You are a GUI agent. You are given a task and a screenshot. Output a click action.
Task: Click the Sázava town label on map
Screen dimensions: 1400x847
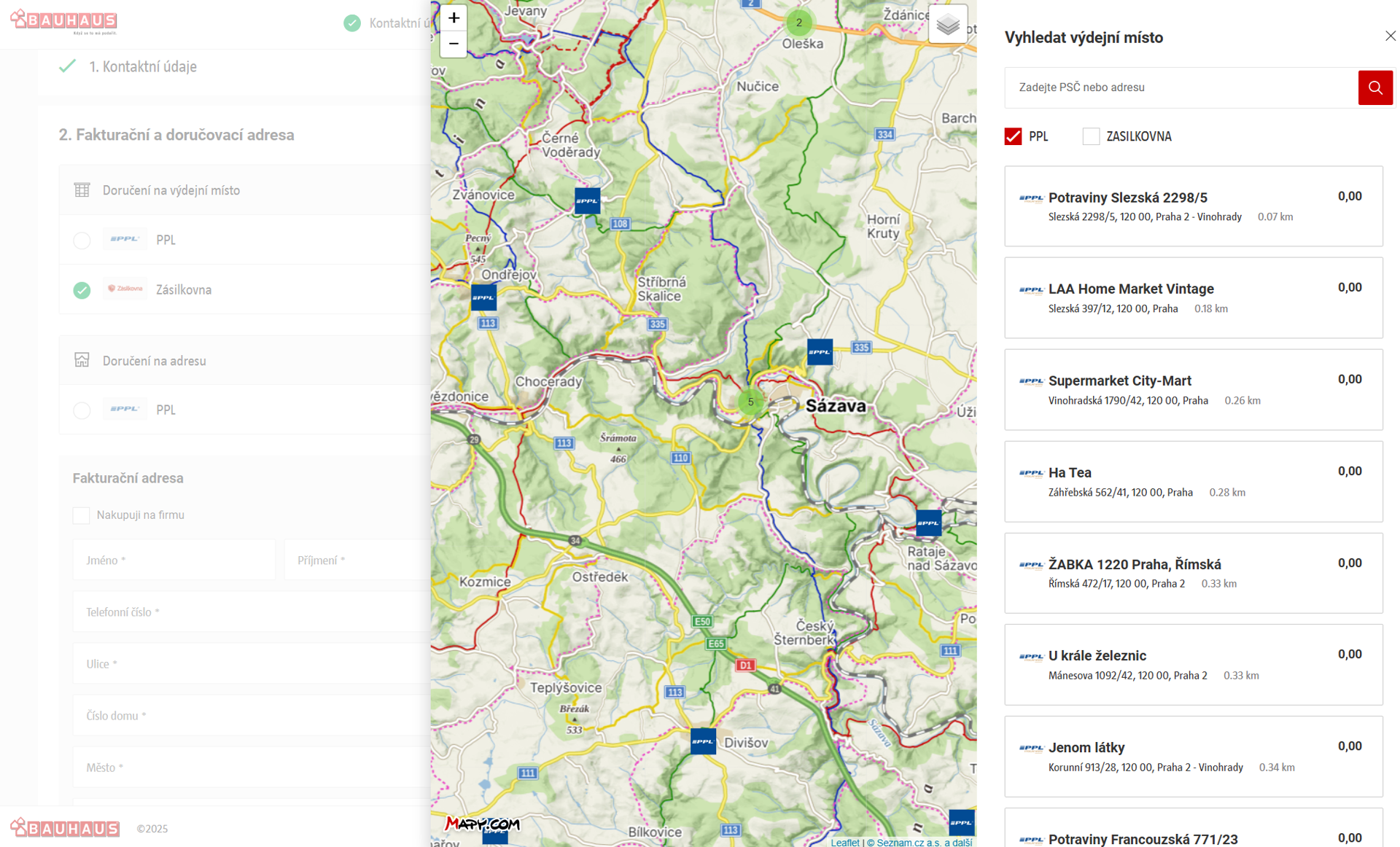coord(836,406)
